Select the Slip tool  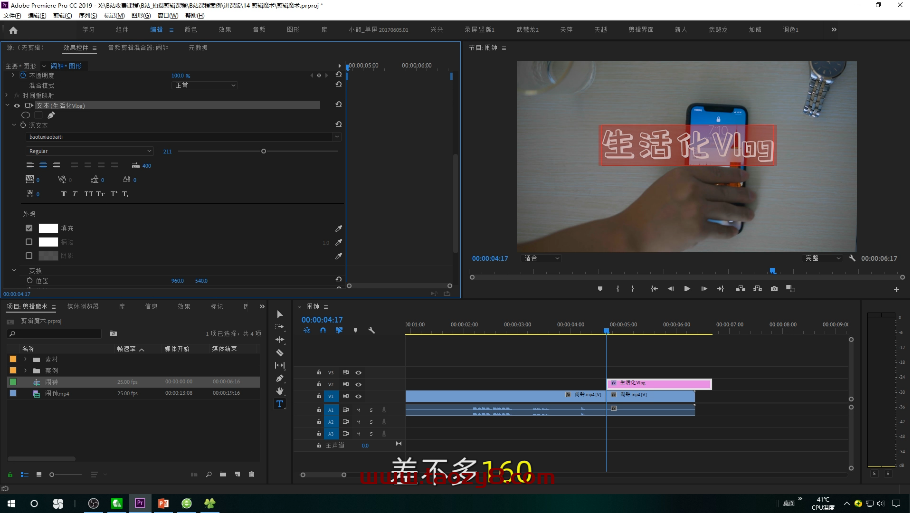pos(280,365)
